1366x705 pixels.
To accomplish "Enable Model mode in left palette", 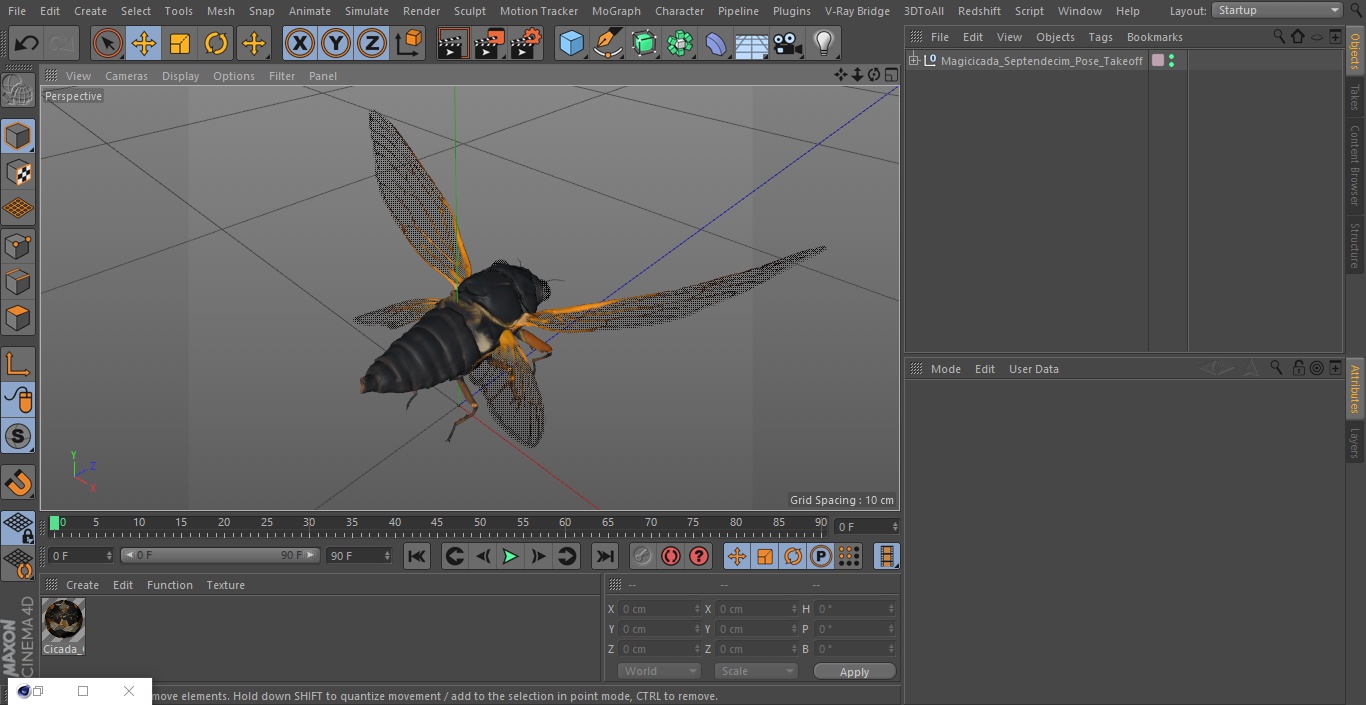I will point(18,136).
